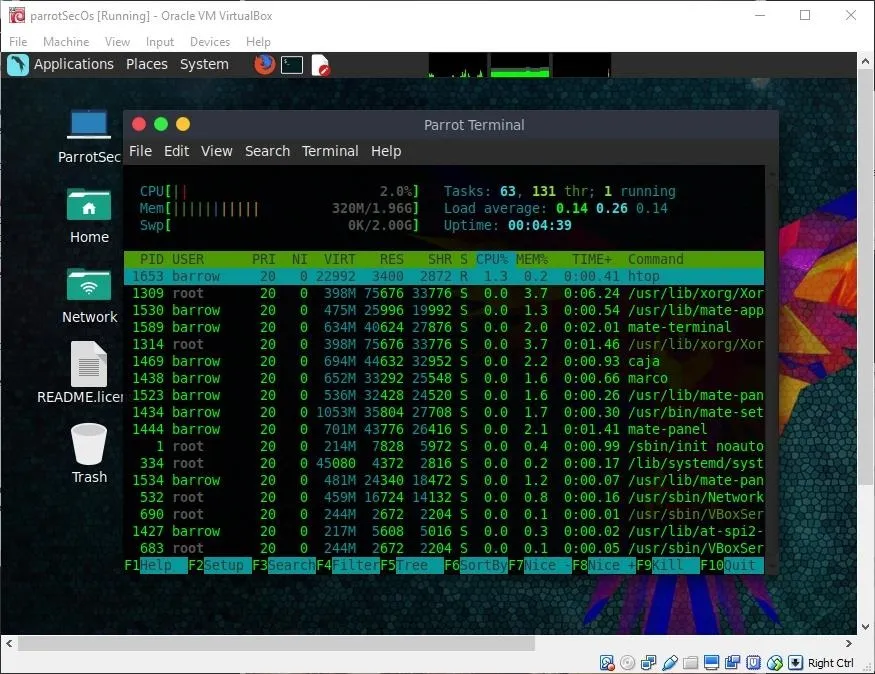Click the VirtualBox vertical scrollbar up arrow

pos(866,61)
